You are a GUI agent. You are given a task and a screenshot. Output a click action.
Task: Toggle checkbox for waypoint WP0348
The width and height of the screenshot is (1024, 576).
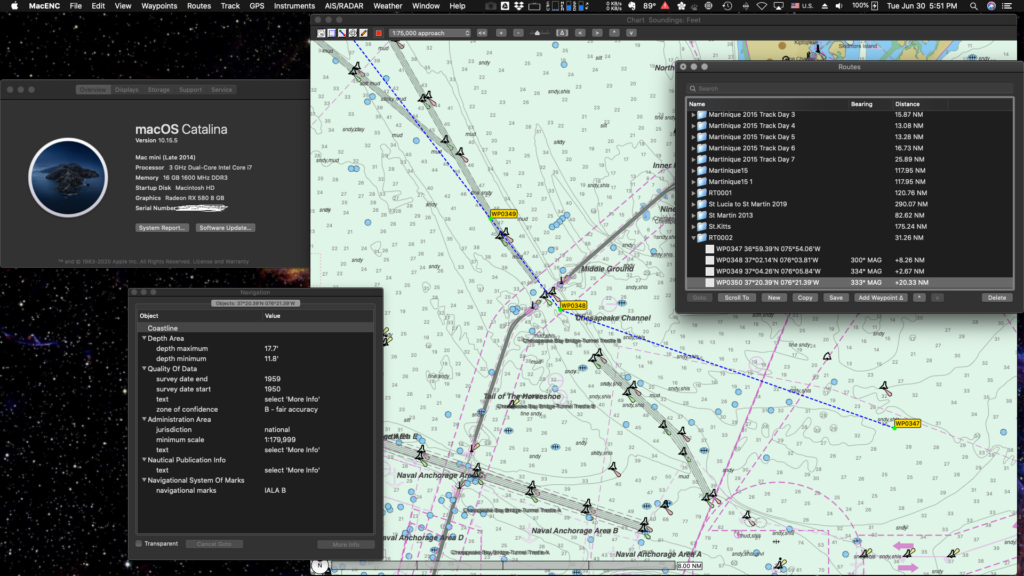tap(710, 260)
